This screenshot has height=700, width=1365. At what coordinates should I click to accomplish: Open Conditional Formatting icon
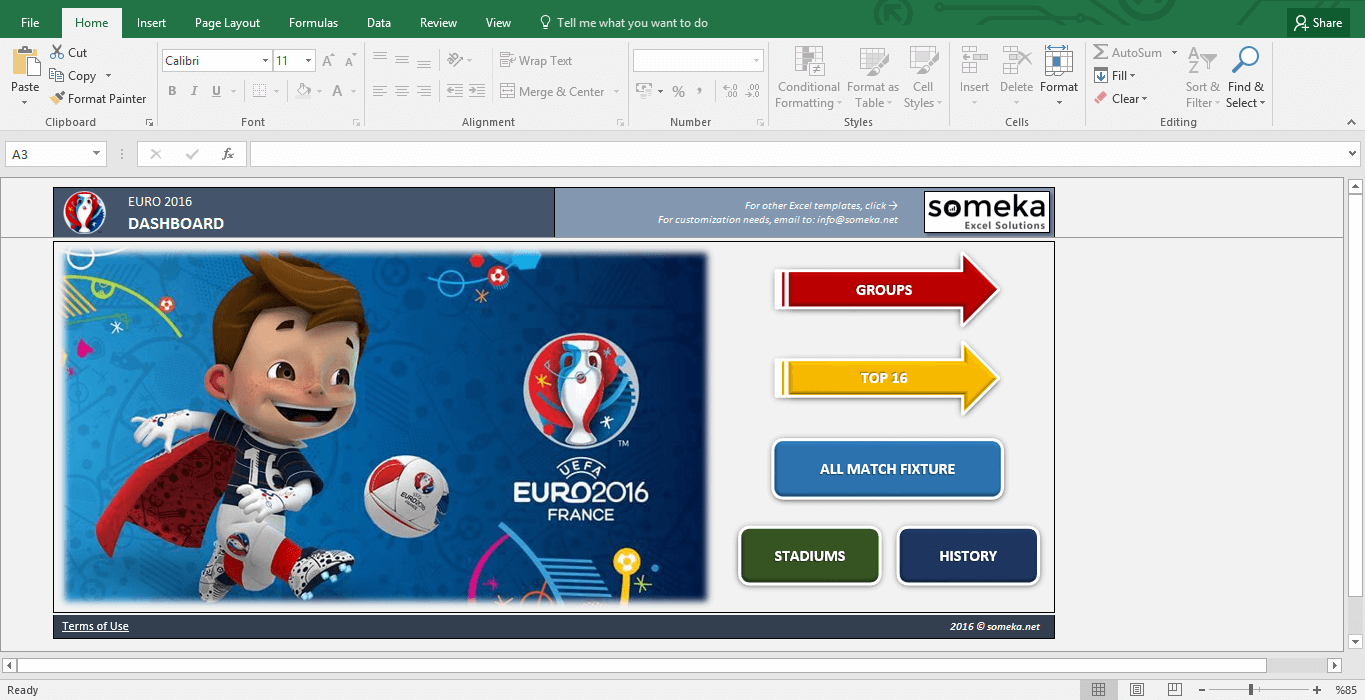click(x=808, y=61)
